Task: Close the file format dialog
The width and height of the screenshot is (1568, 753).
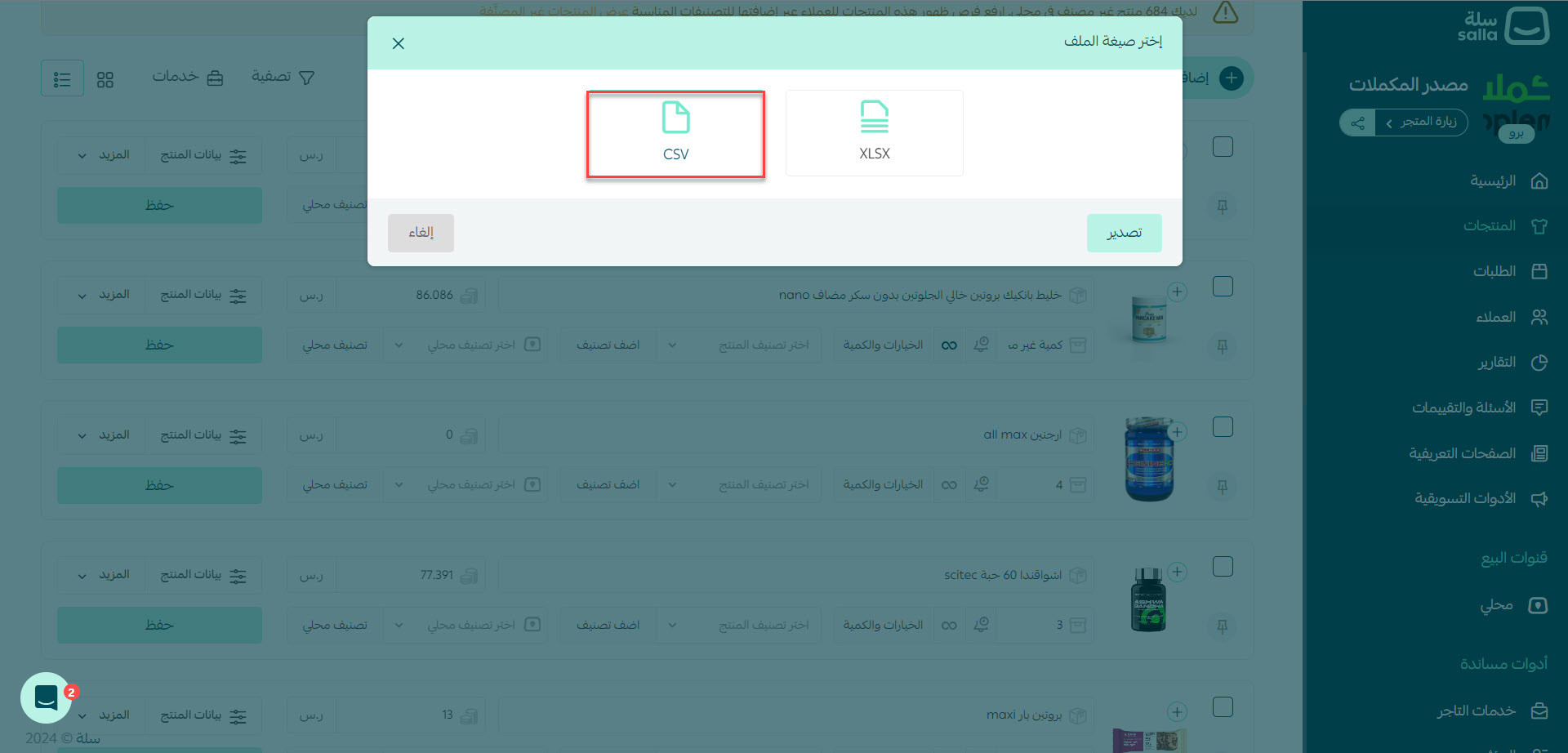Action: [399, 43]
